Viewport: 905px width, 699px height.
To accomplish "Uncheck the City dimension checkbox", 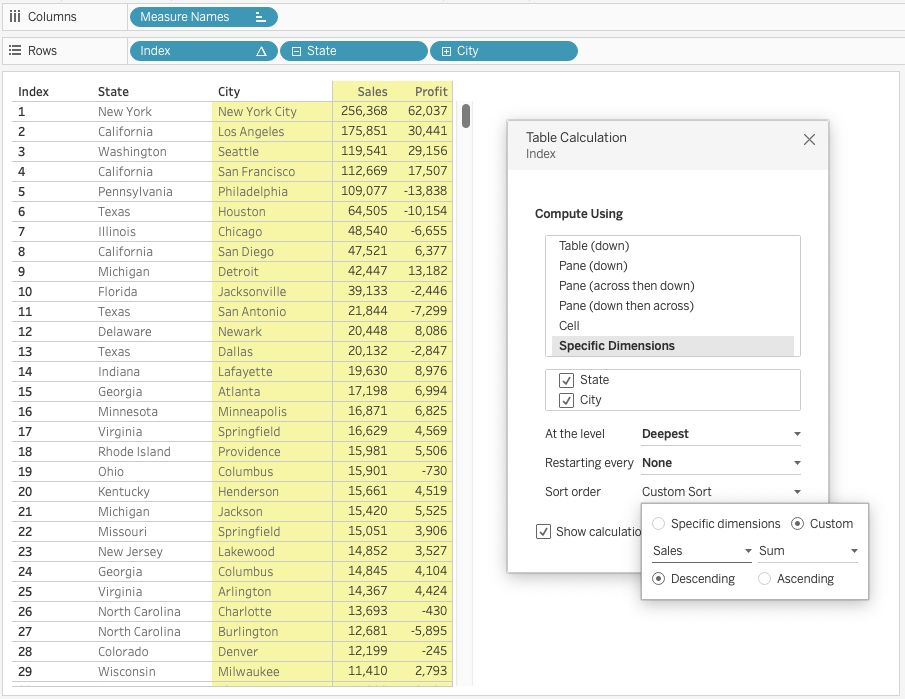I will point(566,400).
